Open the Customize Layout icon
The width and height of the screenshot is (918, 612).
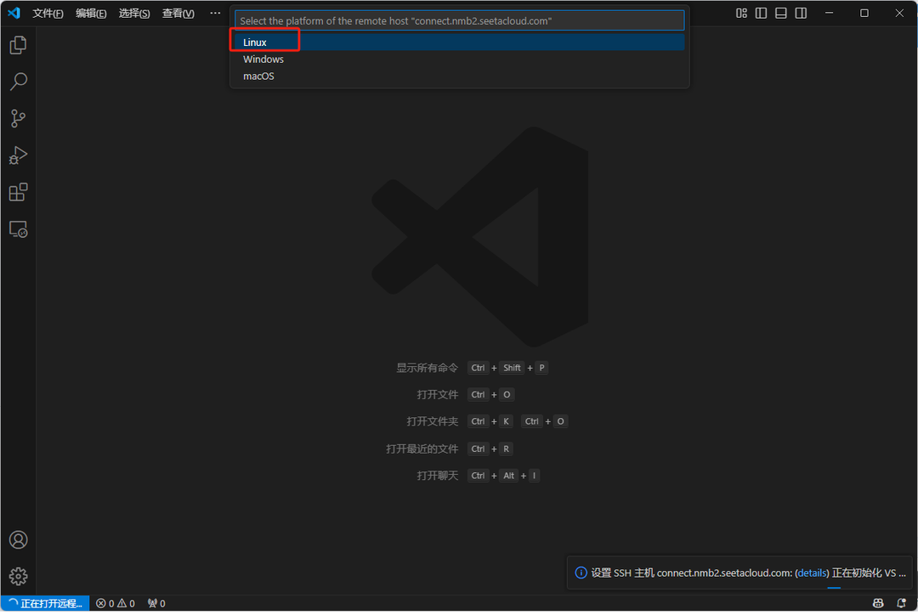coord(741,13)
